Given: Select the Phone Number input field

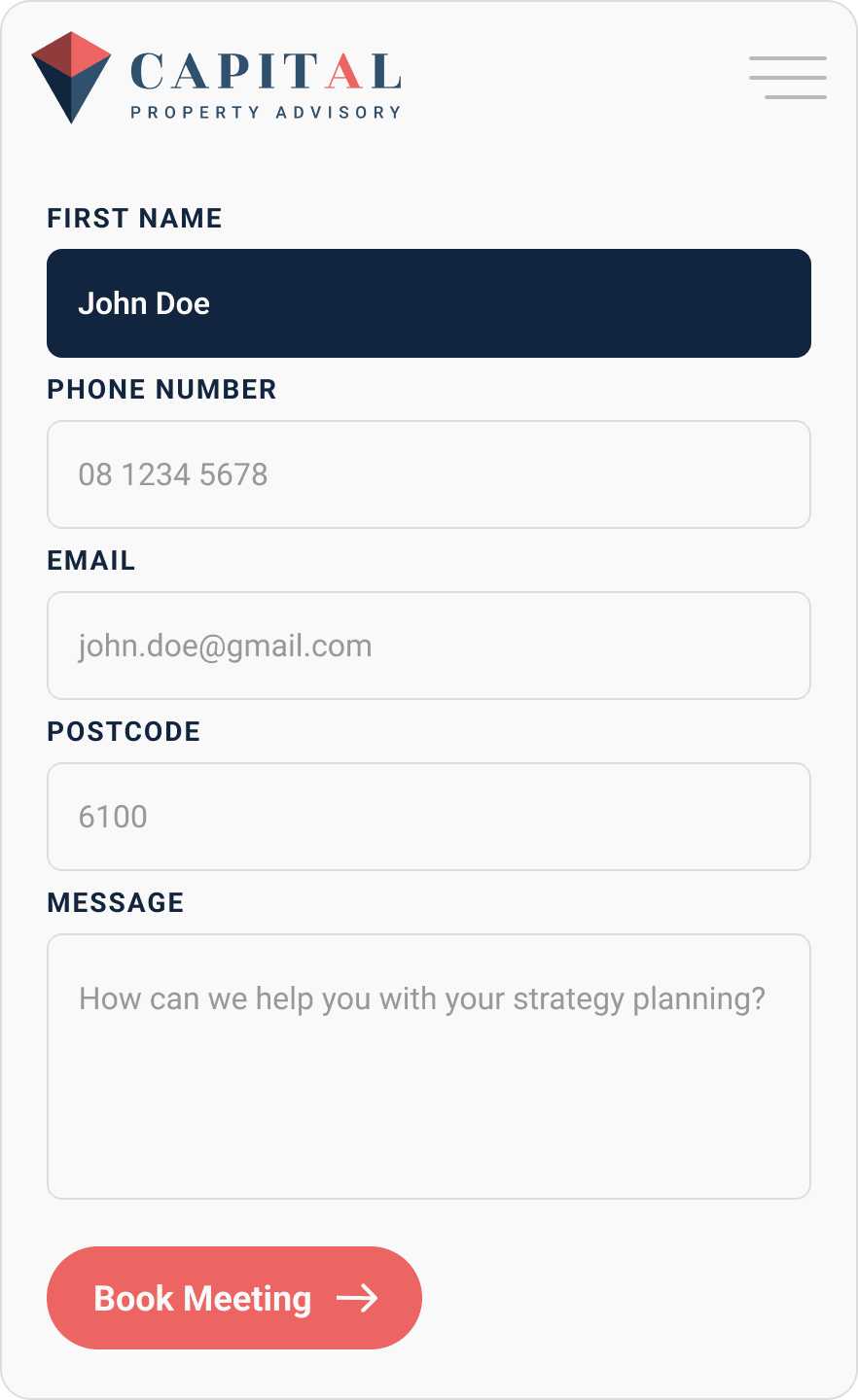Looking at the screenshot, I should point(429,474).
